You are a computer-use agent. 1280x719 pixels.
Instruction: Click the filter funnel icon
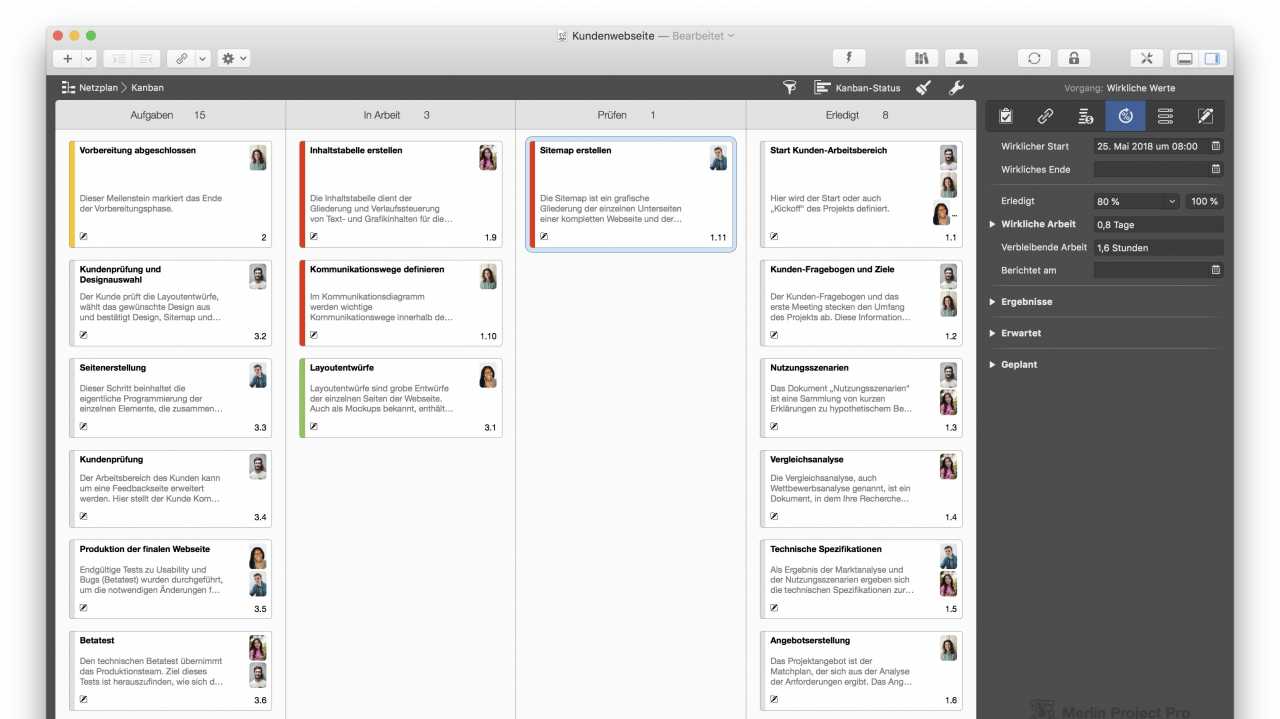(789, 88)
